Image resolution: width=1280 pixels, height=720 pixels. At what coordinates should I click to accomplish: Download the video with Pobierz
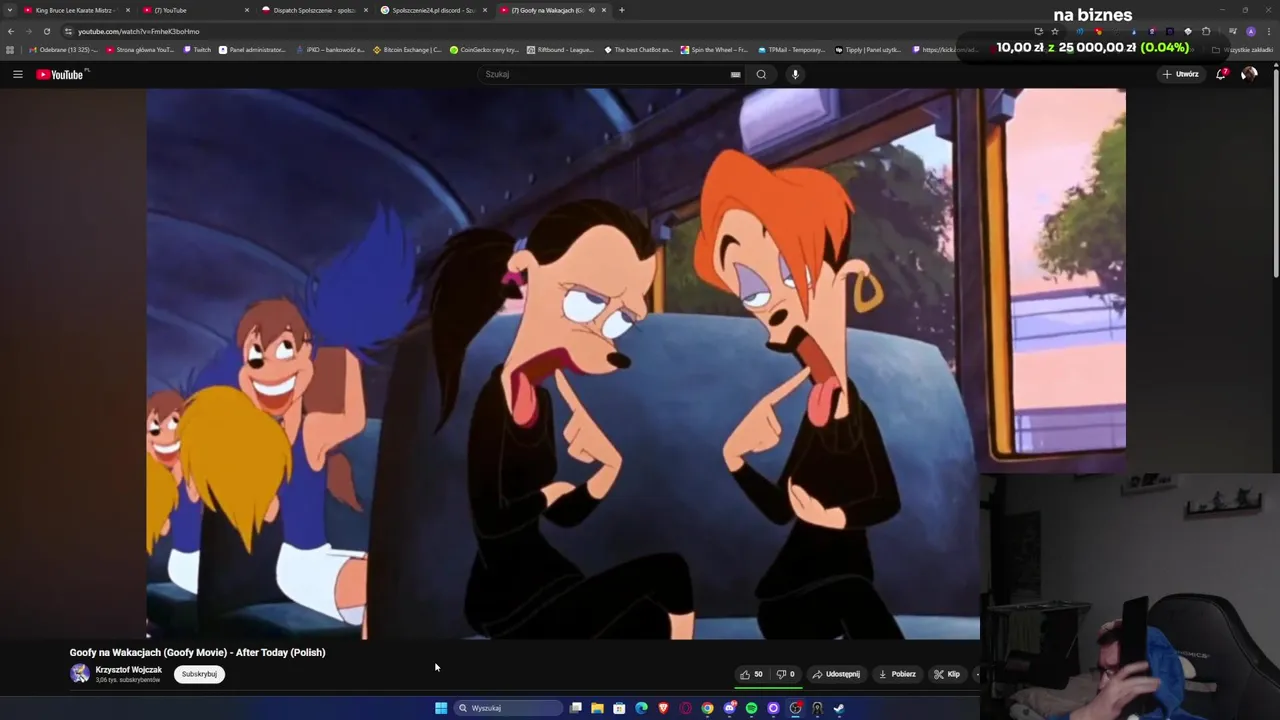(897, 674)
